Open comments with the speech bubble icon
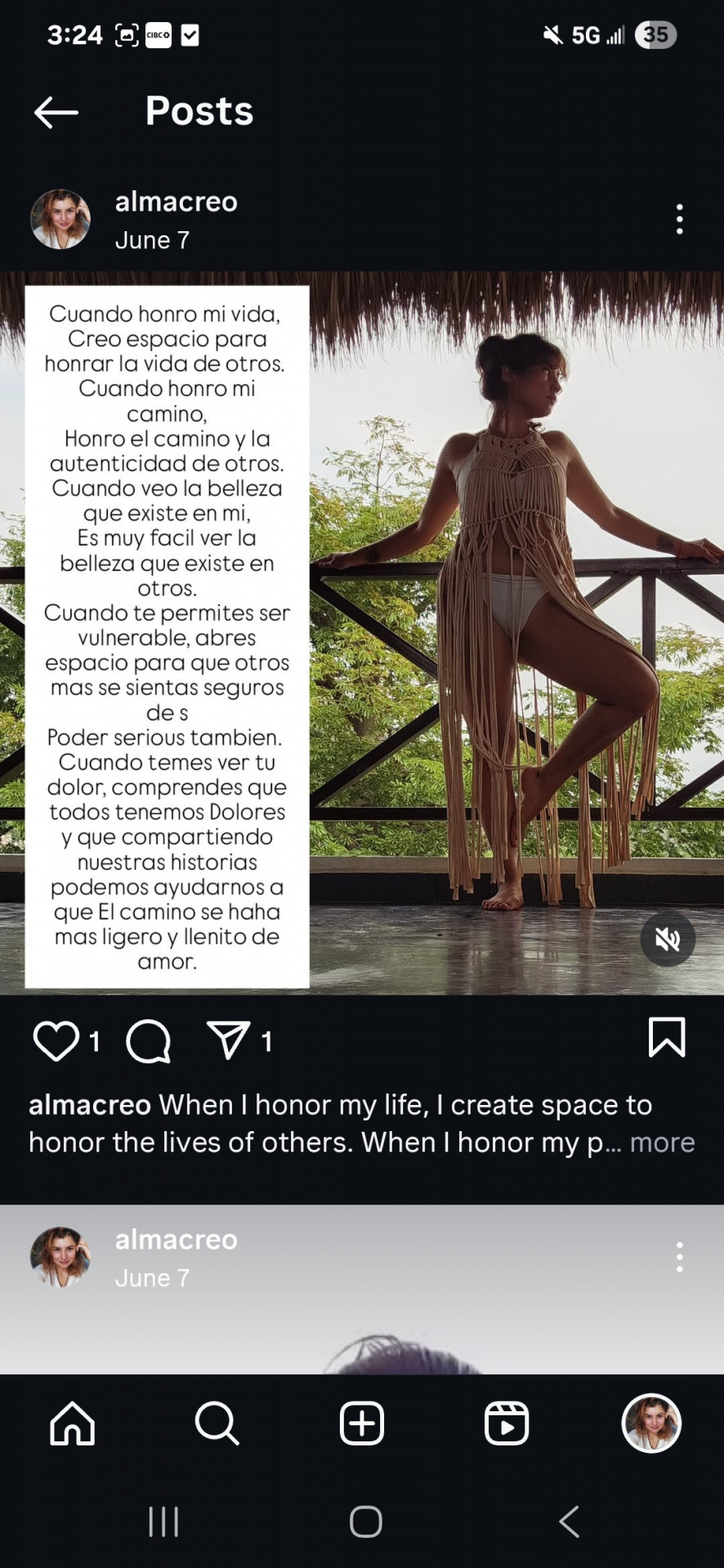 click(x=149, y=1040)
